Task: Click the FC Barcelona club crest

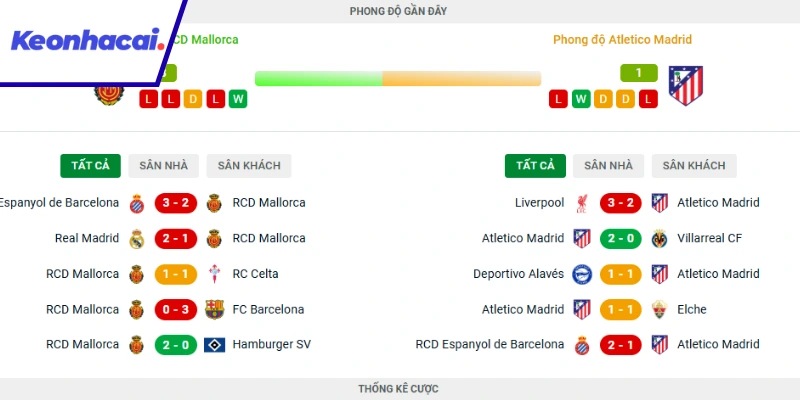Action: coord(214,309)
